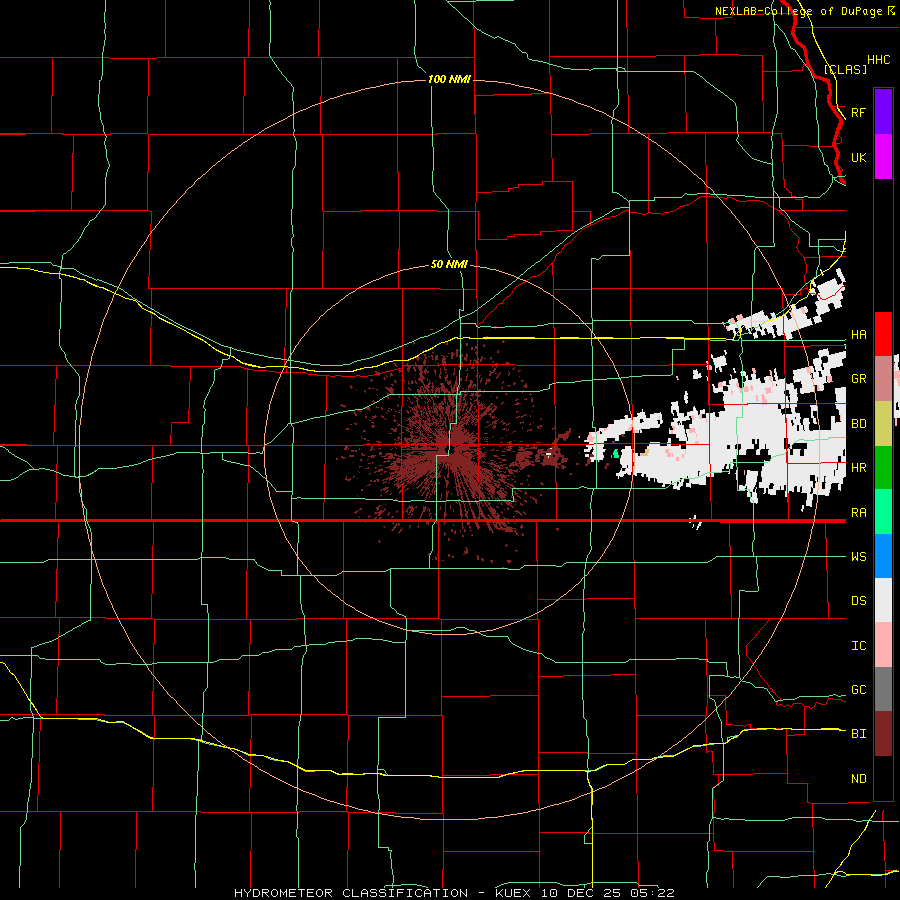Click the RA light green legend swatch
Screen dimensions: 900x900
pyautogui.click(x=883, y=512)
